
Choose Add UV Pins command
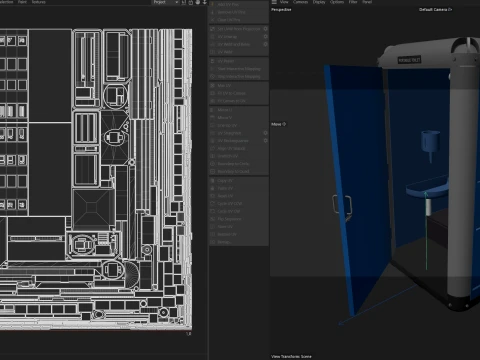point(239,4)
